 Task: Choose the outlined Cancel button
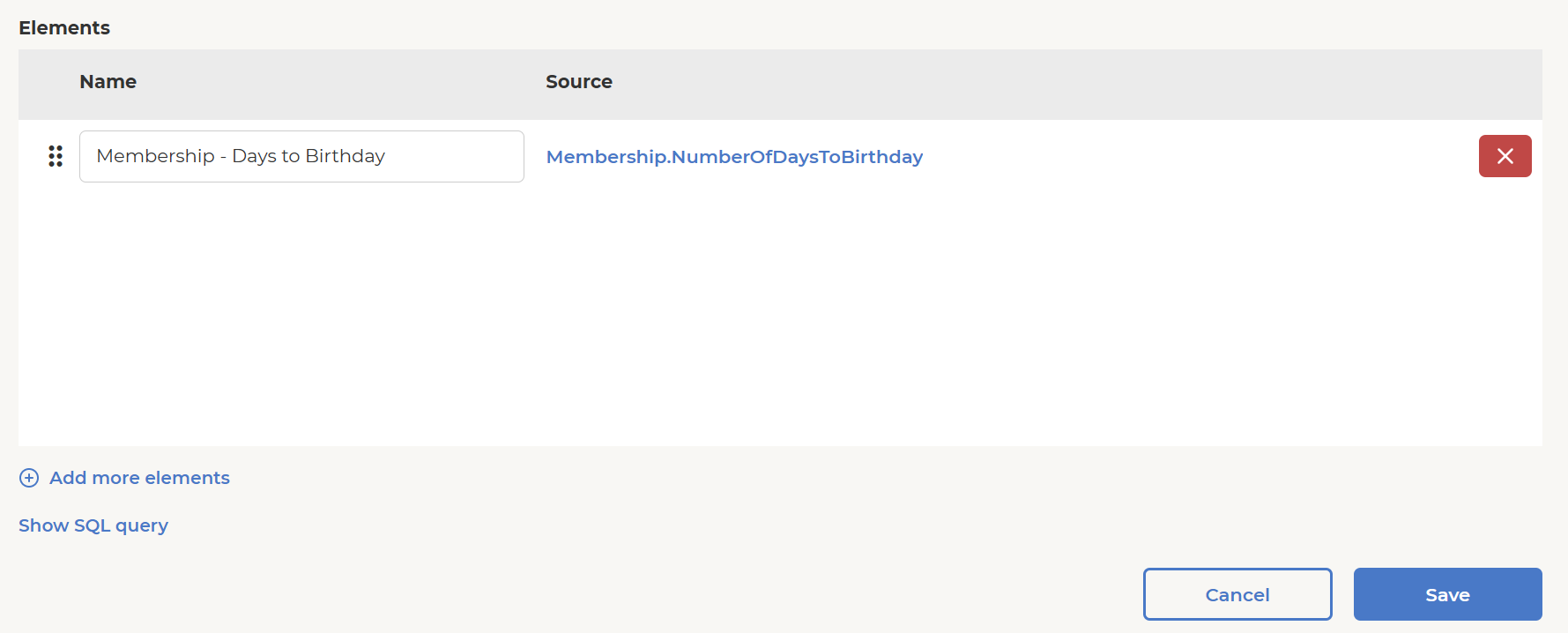[x=1237, y=594]
